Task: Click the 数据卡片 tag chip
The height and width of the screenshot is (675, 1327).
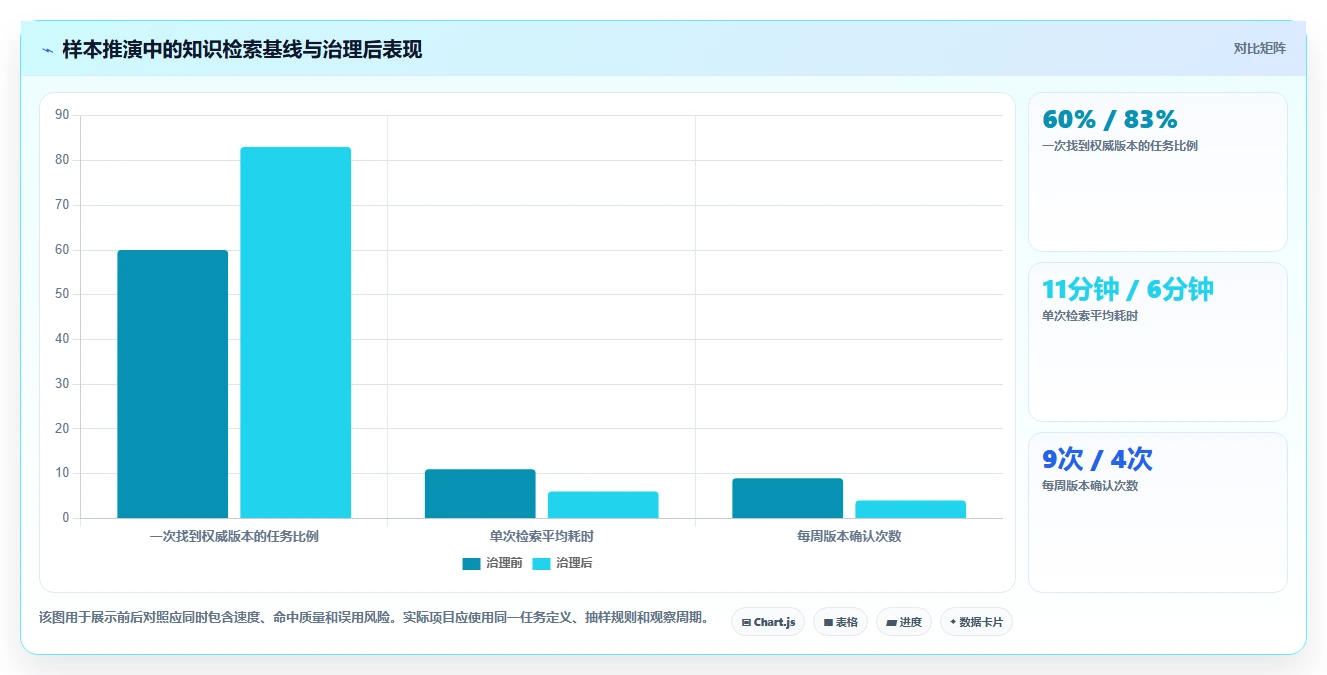Action: (x=976, y=622)
